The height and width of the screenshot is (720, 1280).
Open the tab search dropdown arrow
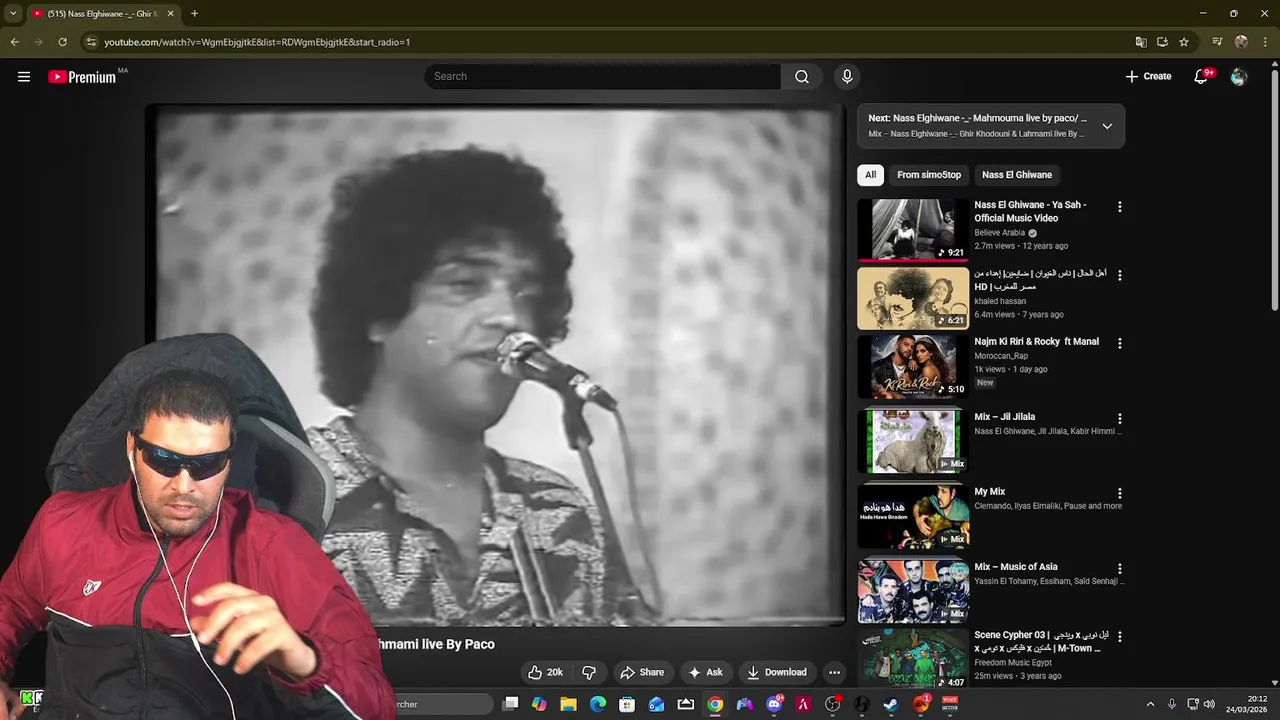click(x=13, y=14)
